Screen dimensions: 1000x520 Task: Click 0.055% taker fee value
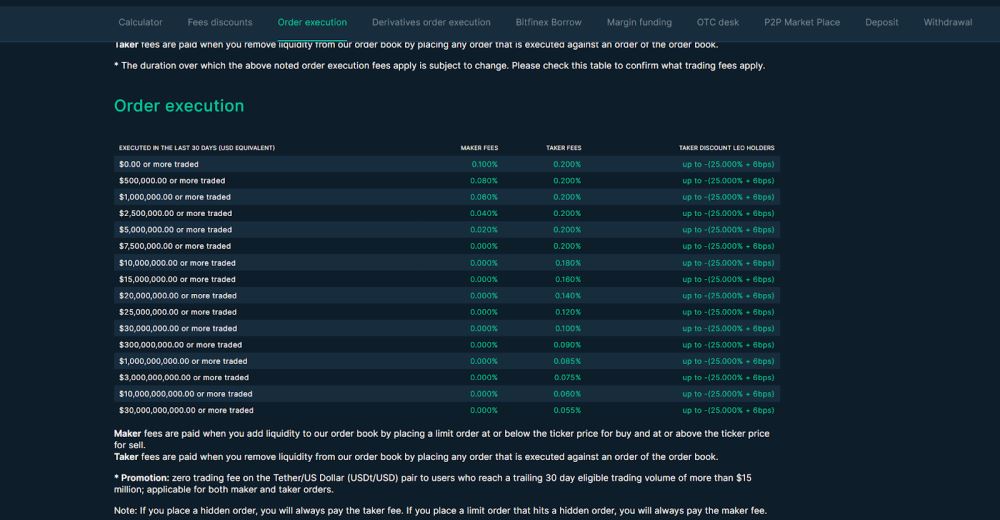click(x=567, y=410)
